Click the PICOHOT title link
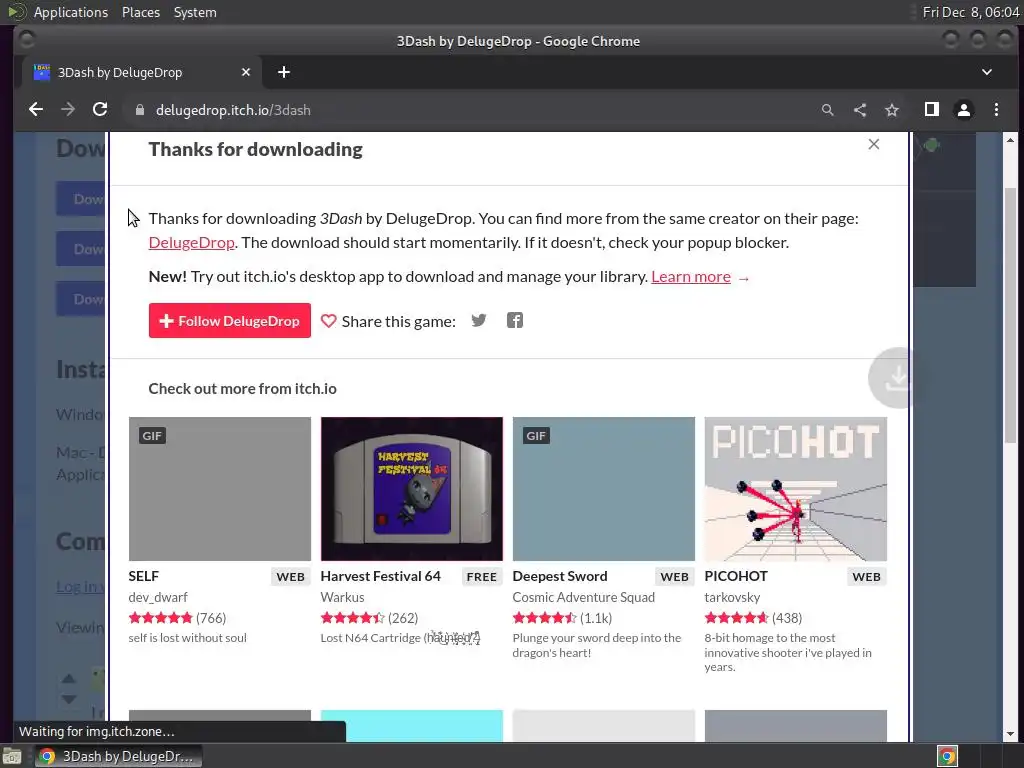 [x=736, y=576]
